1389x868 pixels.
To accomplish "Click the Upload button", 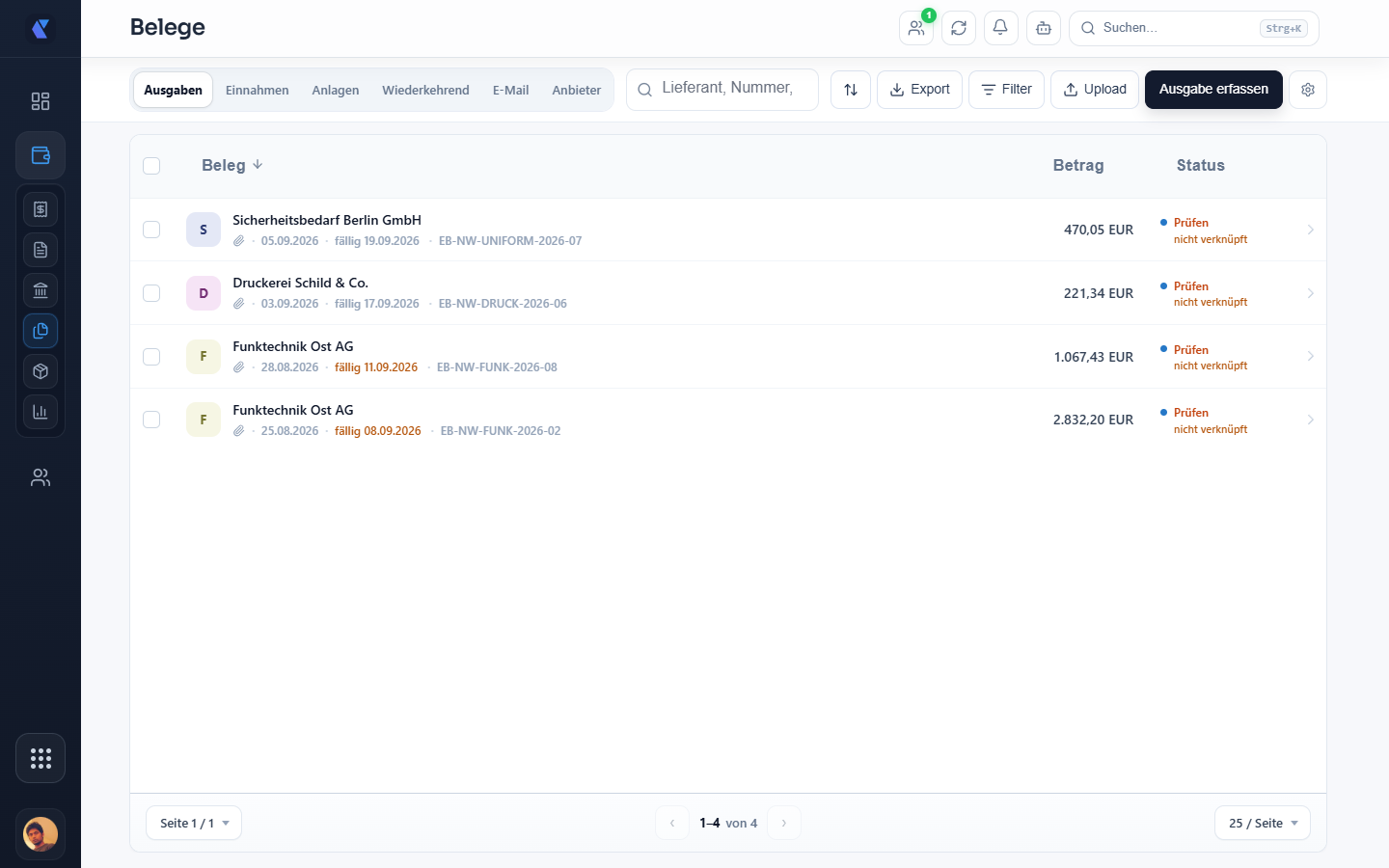I will click(x=1095, y=90).
